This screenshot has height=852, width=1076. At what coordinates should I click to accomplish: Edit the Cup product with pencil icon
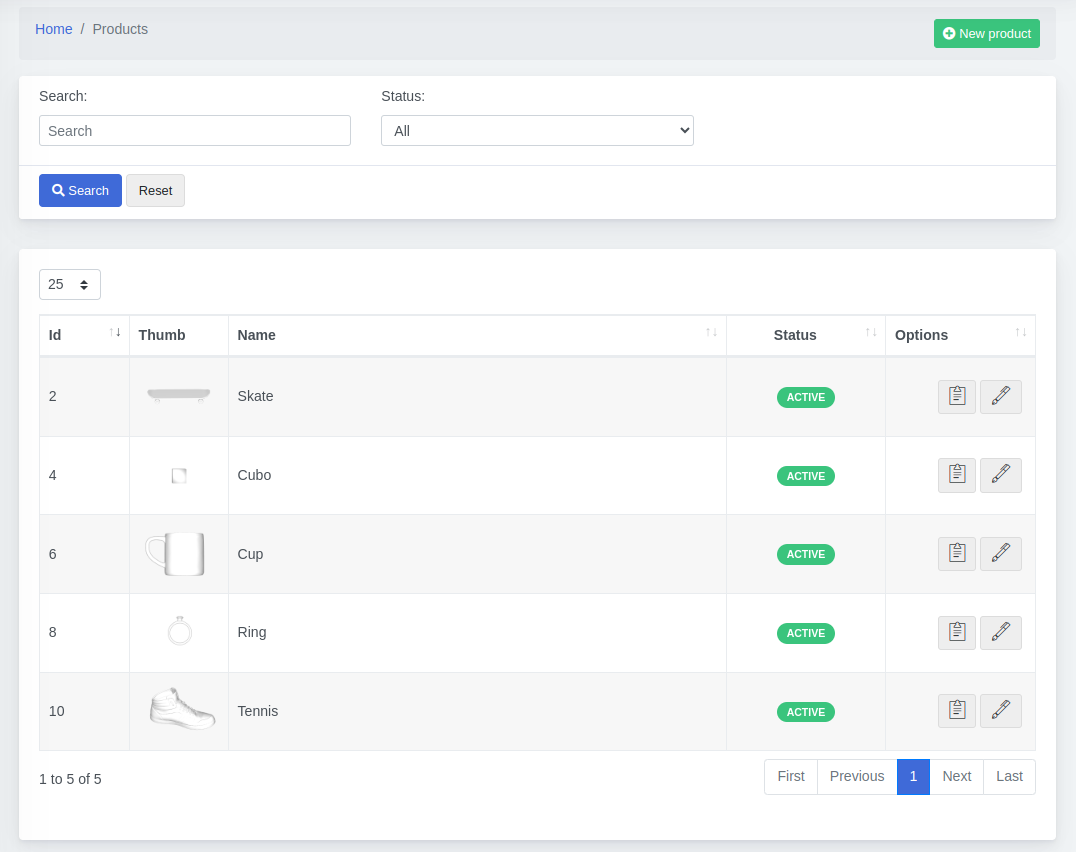click(x=1000, y=554)
